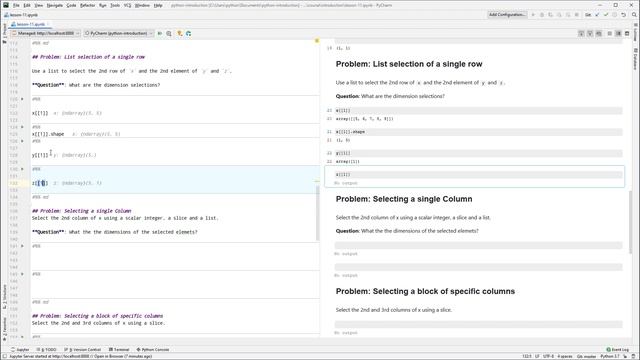640x360 pixels.
Task: Run cell at line 124 using gutter arrow
Action: [x=22, y=127]
